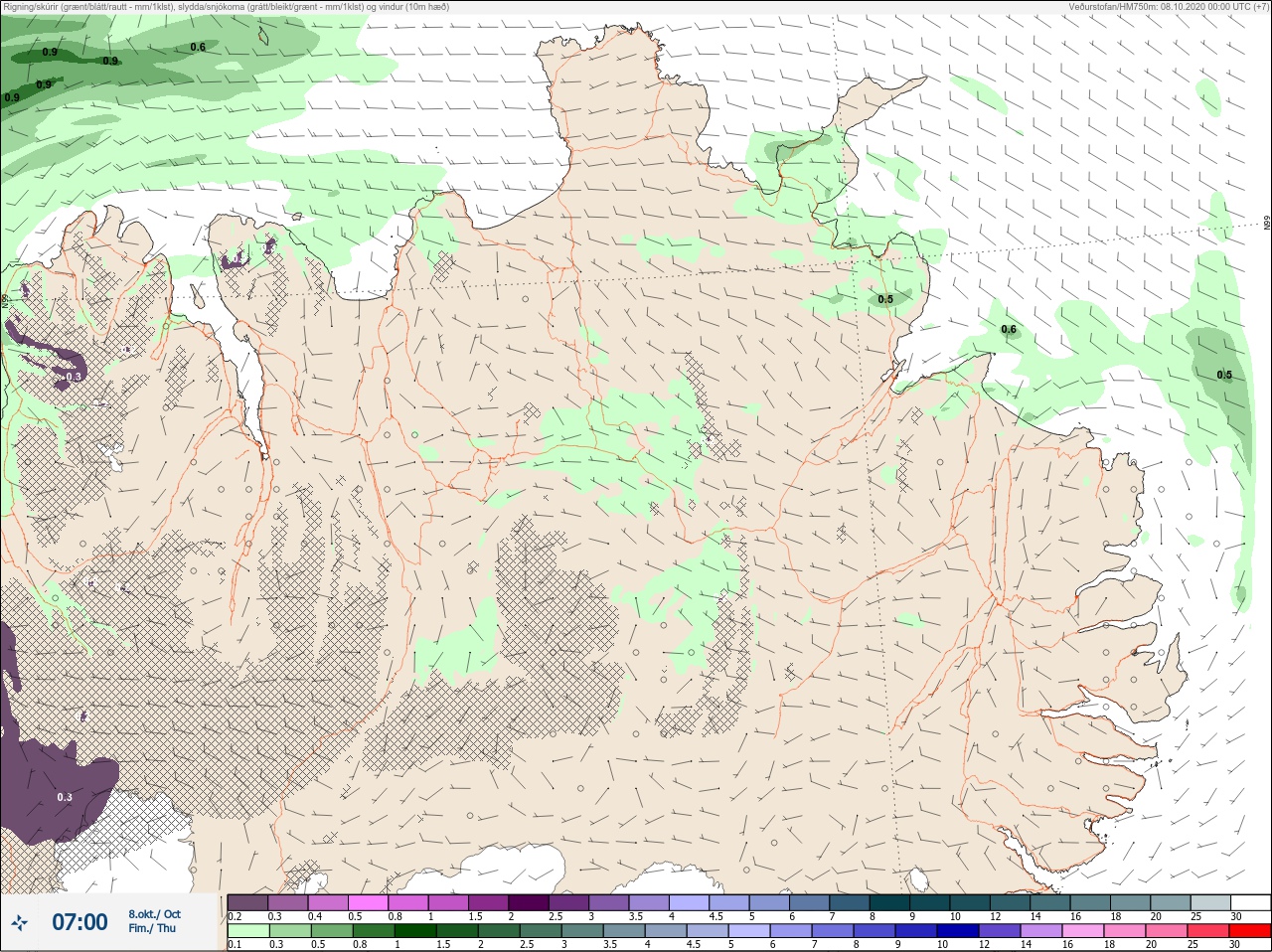This screenshot has height=952, width=1272.
Task: Click the 07:00 forecast time label
Action: [79, 922]
